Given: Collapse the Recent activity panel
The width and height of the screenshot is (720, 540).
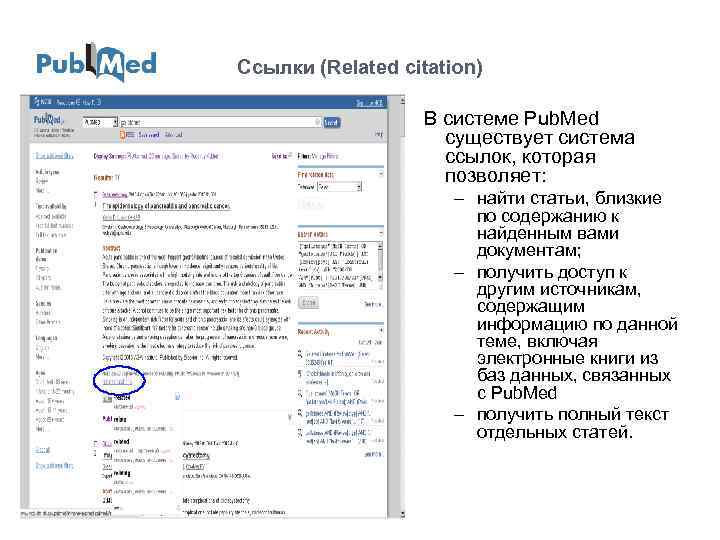Looking at the screenshot, I should pos(381,331).
